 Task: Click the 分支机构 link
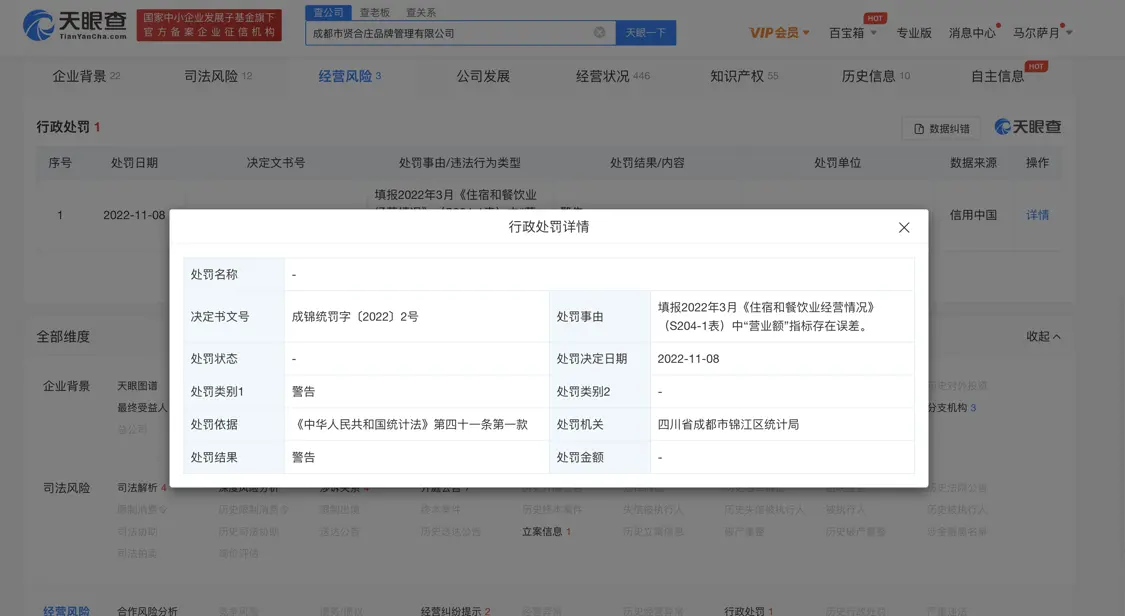[951, 407]
